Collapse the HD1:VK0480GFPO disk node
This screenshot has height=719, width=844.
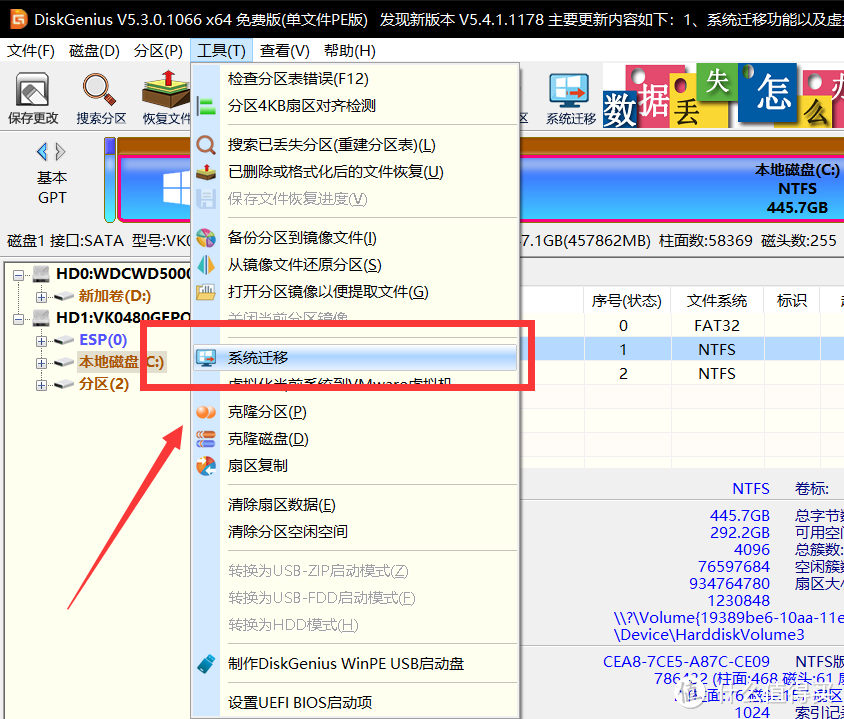tap(18, 317)
